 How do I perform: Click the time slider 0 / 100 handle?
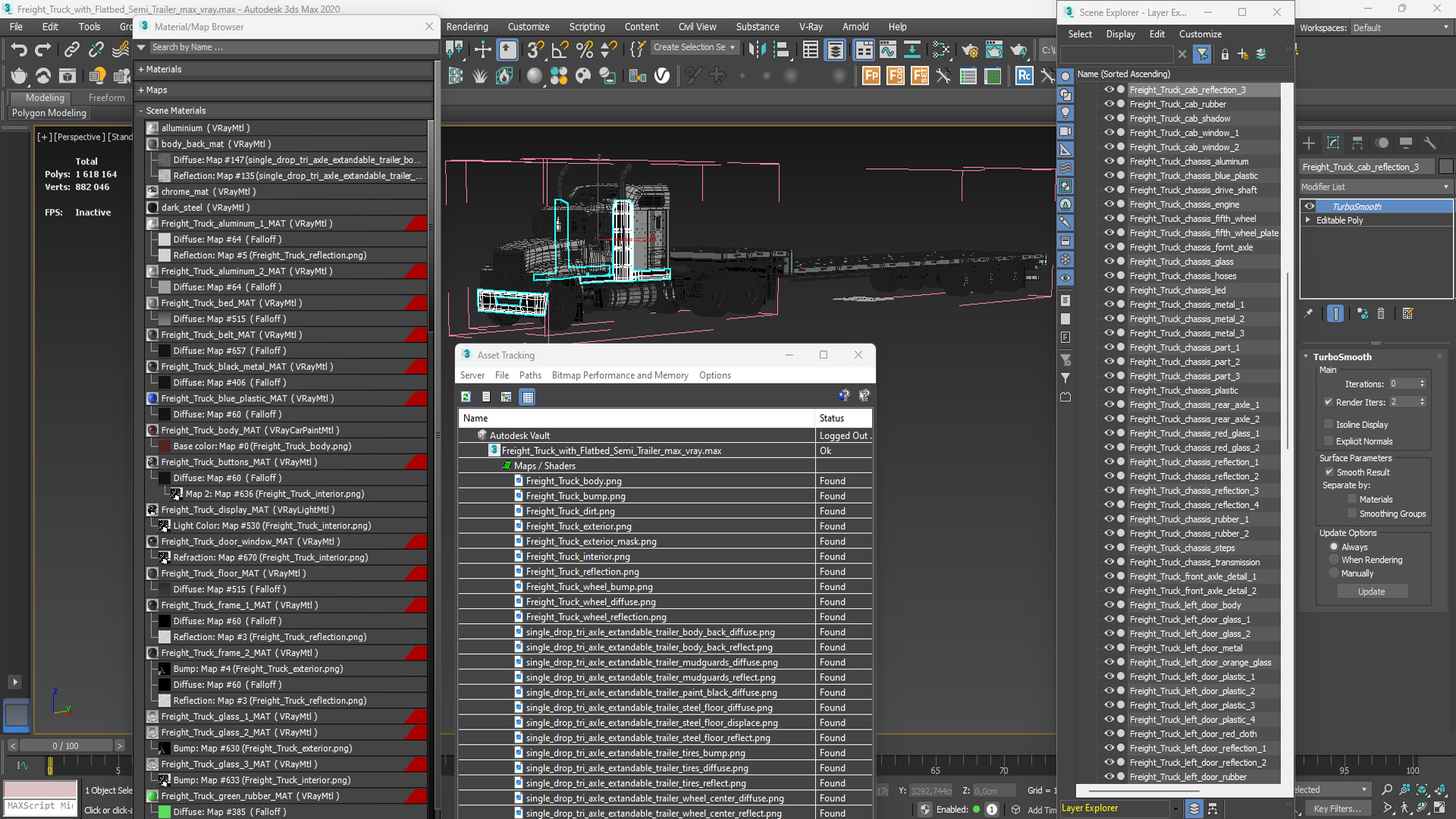coord(65,745)
